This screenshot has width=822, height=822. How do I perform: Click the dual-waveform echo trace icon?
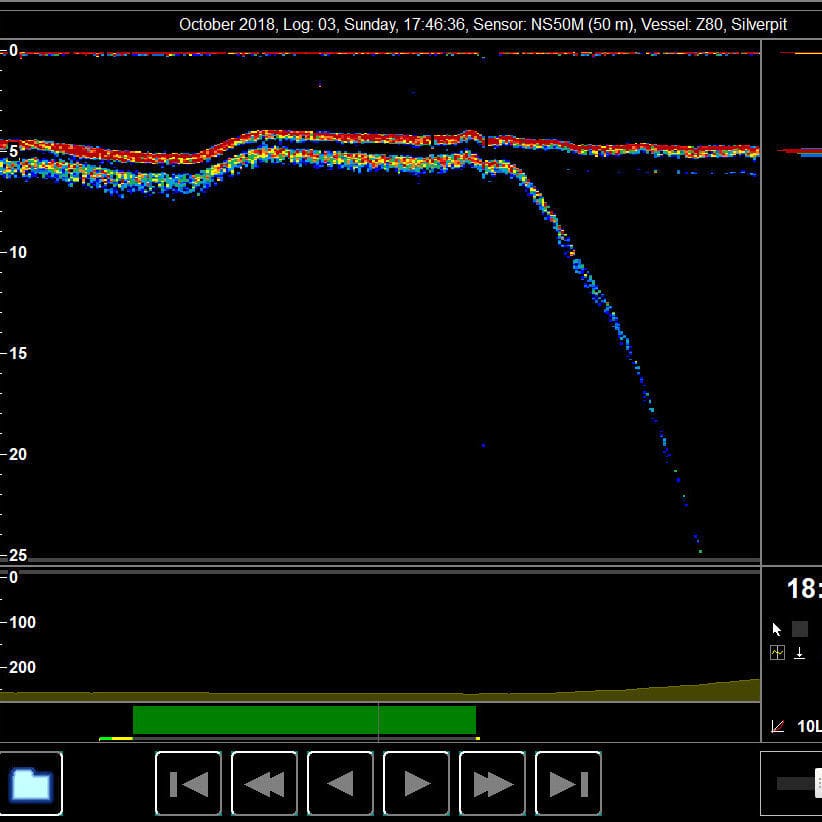point(776,653)
